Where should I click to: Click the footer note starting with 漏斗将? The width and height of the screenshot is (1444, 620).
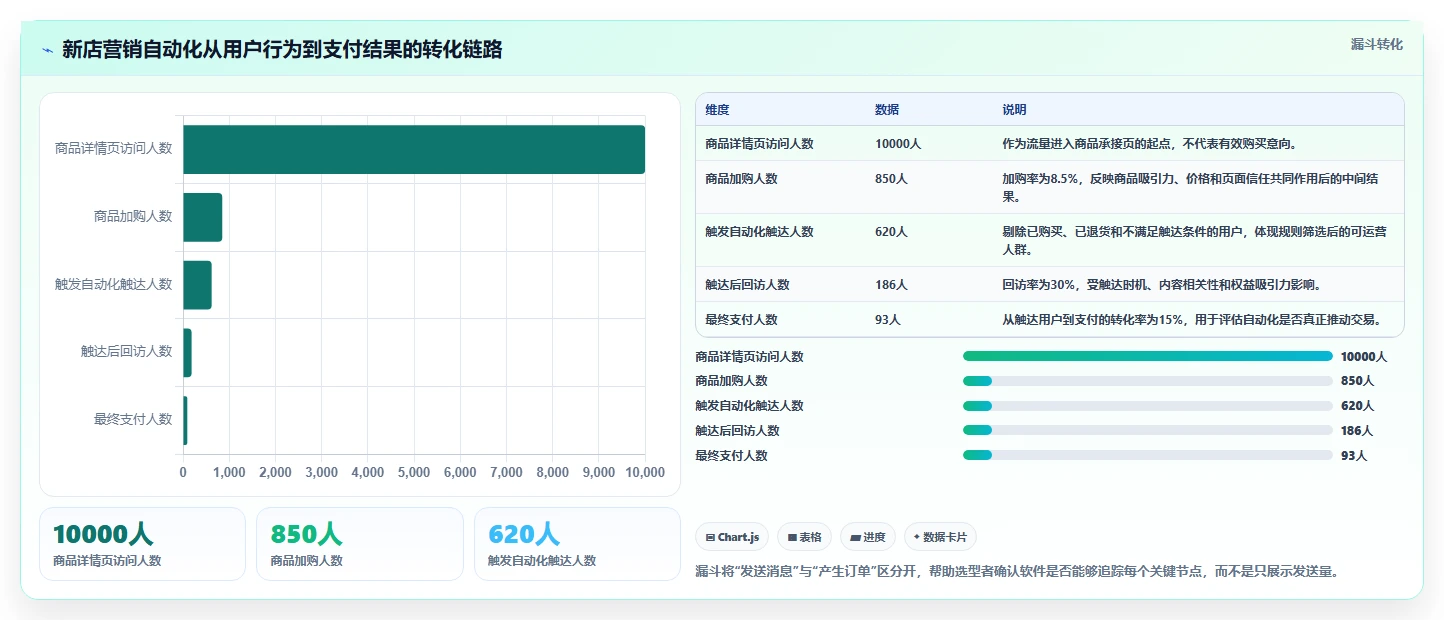coord(1017,572)
